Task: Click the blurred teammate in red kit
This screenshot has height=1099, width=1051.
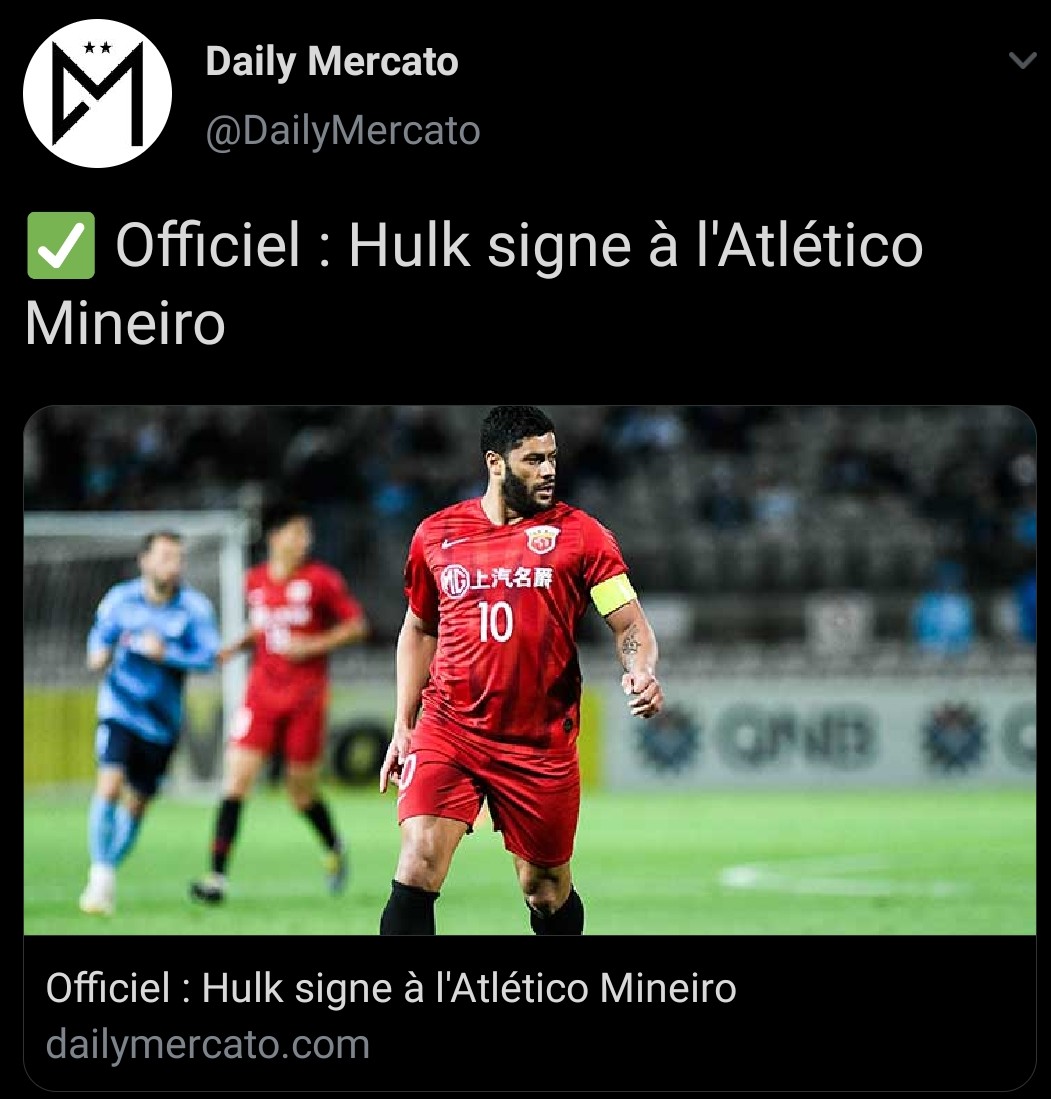Action: [x=284, y=701]
